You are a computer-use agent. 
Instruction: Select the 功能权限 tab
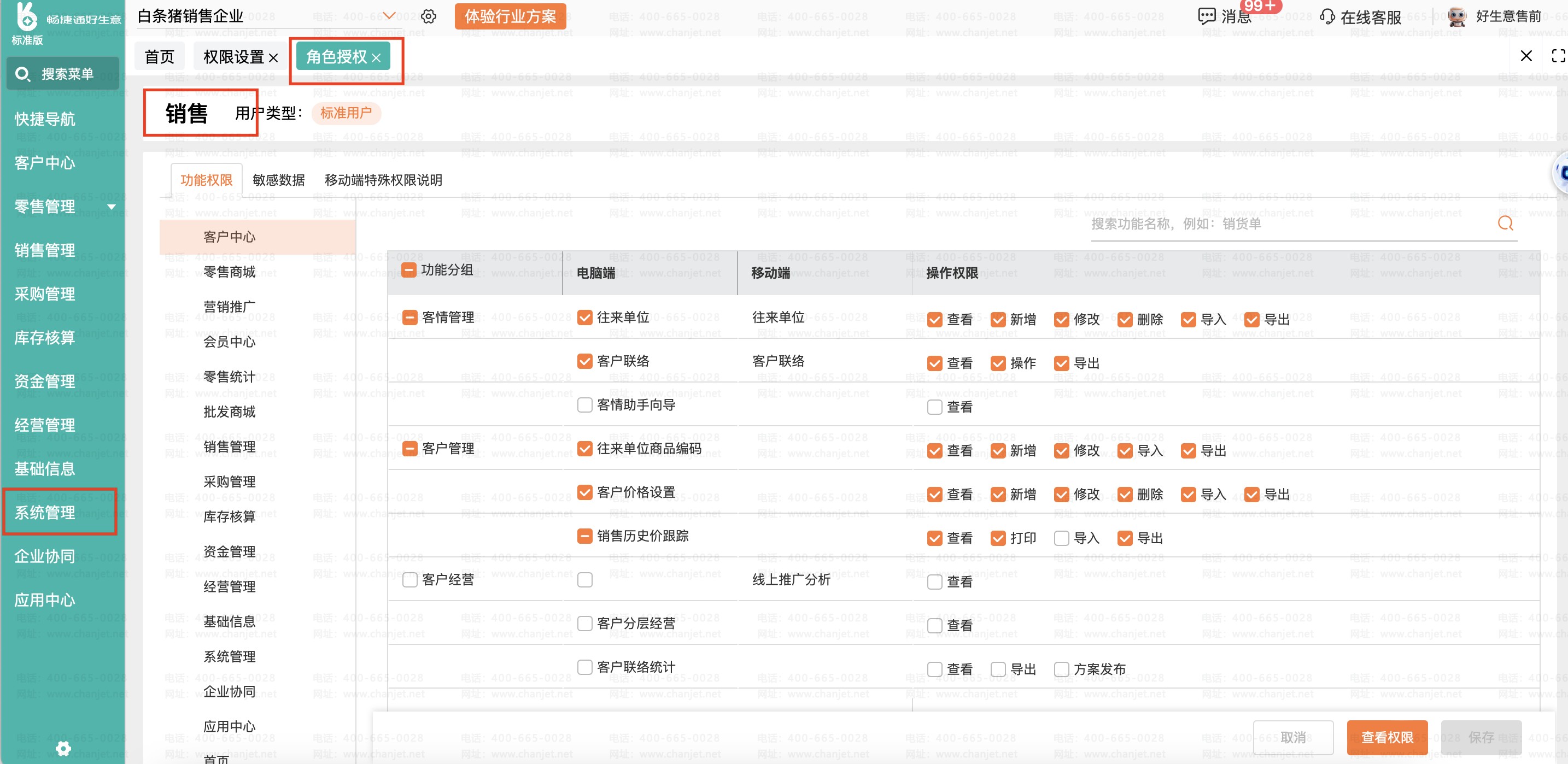point(206,180)
